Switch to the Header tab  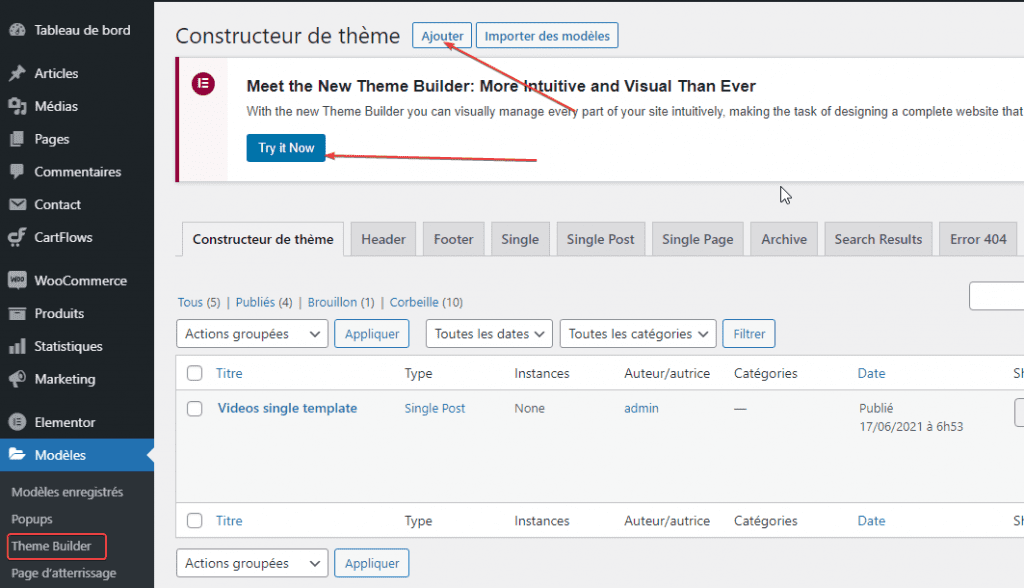[383, 238]
